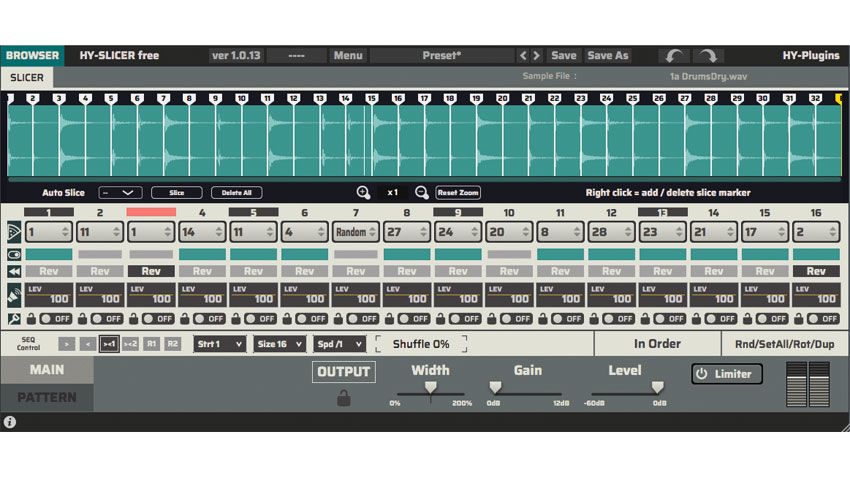The image size is (850, 478).
Task: Adjust step 15 slice stepper showing 17
Action: (x=765, y=232)
